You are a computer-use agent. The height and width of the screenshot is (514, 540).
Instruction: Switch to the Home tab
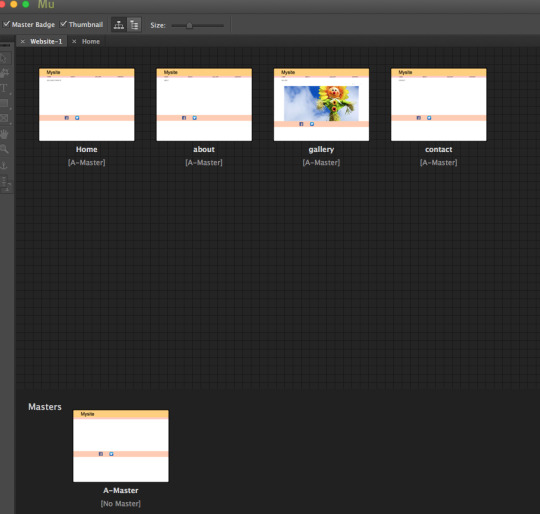[x=91, y=41]
